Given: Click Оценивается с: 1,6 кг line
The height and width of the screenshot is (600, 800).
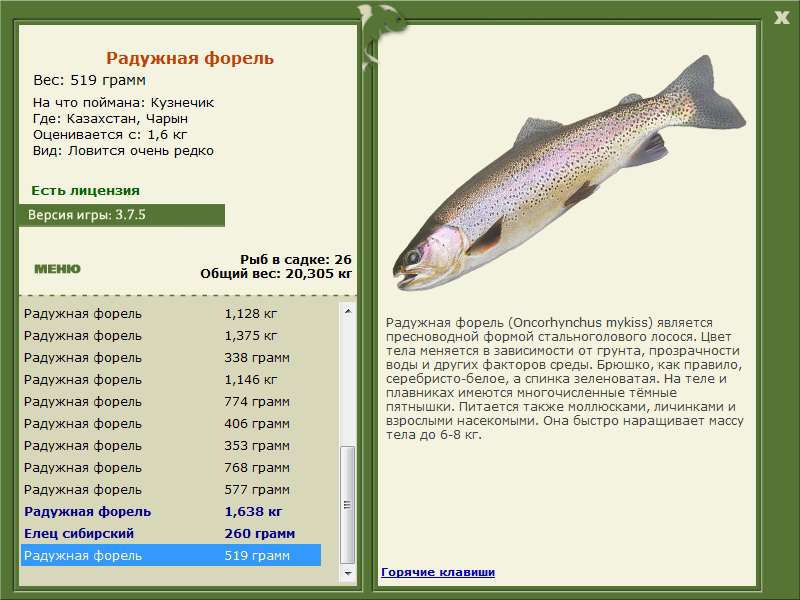Looking at the screenshot, I should click(110, 135).
